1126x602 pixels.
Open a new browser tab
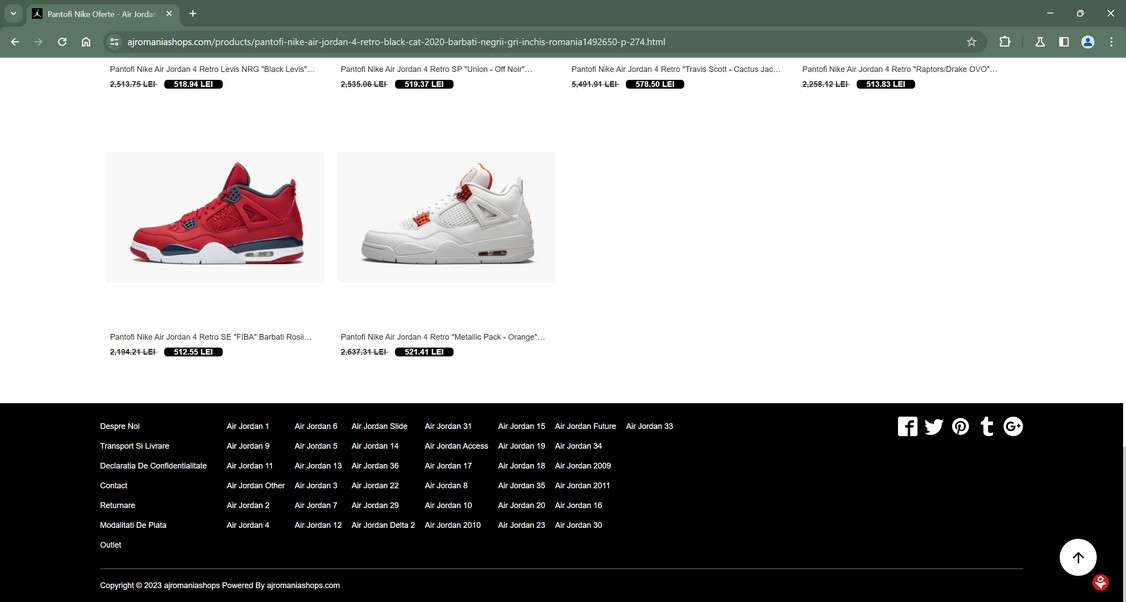point(192,14)
